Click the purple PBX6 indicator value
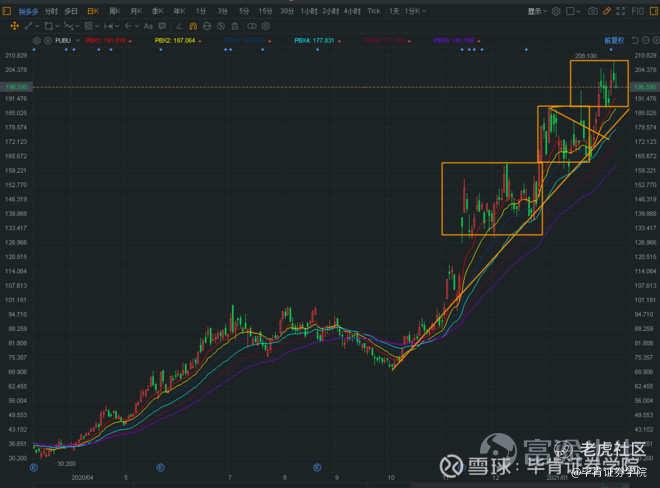 pos(454,41)
